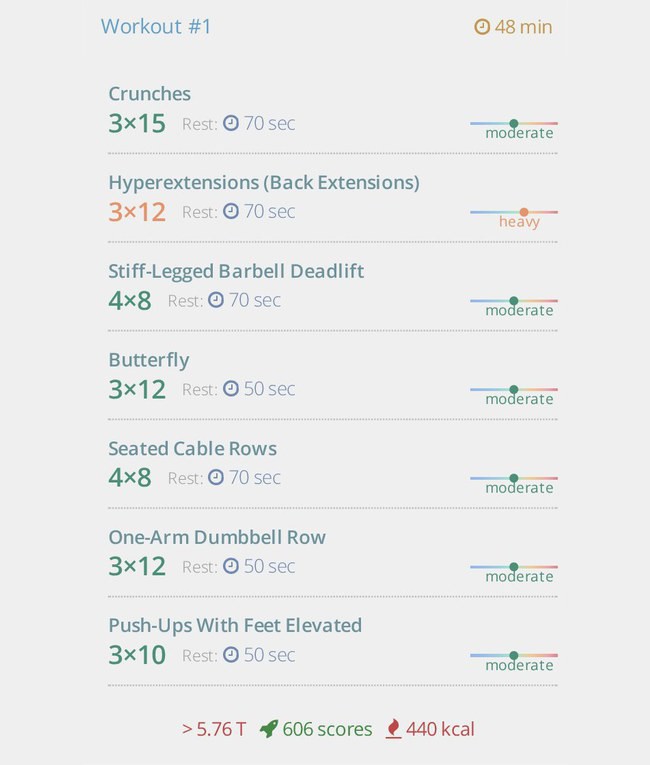The width and height of the screenshot is (650, 765).
Task: Click the rest clock icon for Crunches
Action: coord(231,123)
